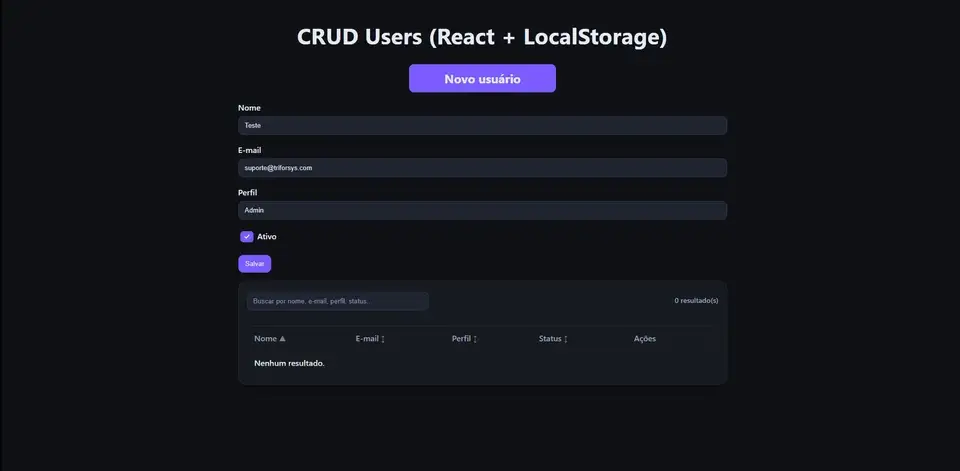Click the Nome field label above the form

coord(249,108)
